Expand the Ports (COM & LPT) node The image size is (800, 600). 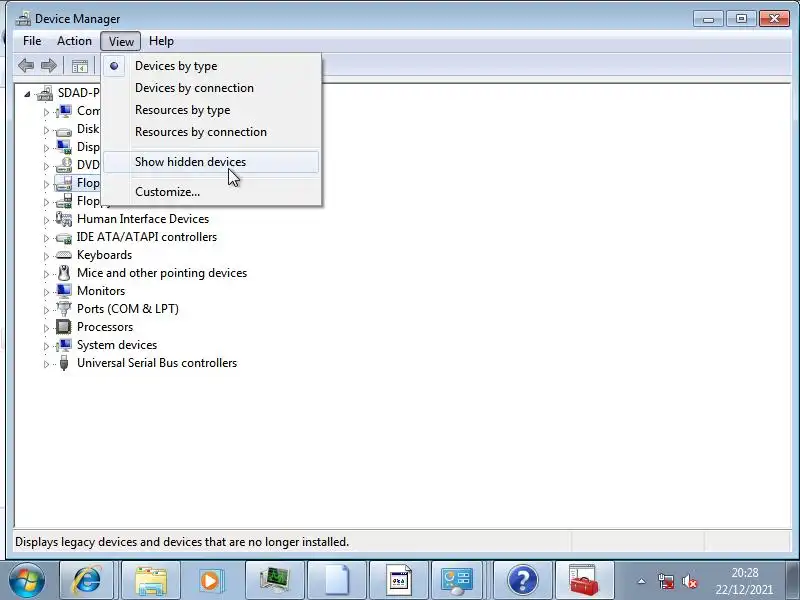point(46,310)
